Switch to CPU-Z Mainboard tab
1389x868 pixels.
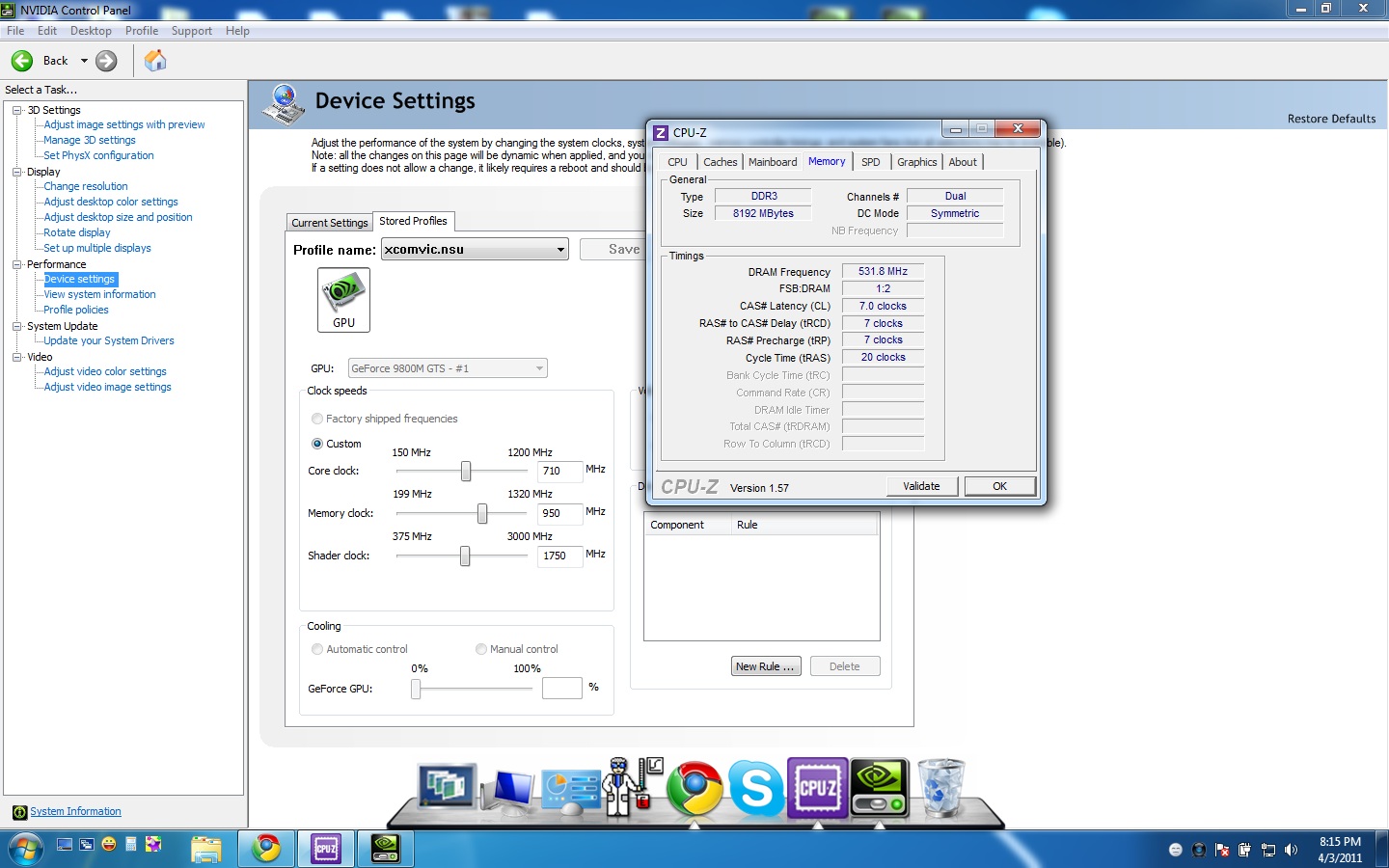click(773, 162)
